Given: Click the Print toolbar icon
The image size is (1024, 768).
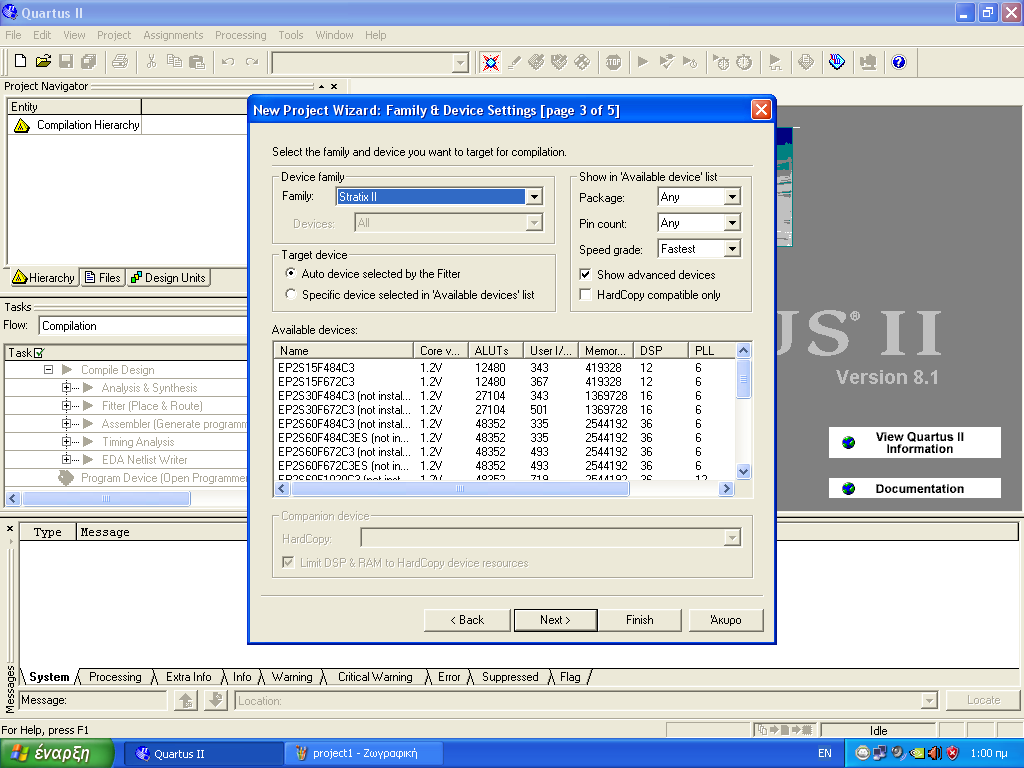Looking at the screenshot, I should click(120, 61).
